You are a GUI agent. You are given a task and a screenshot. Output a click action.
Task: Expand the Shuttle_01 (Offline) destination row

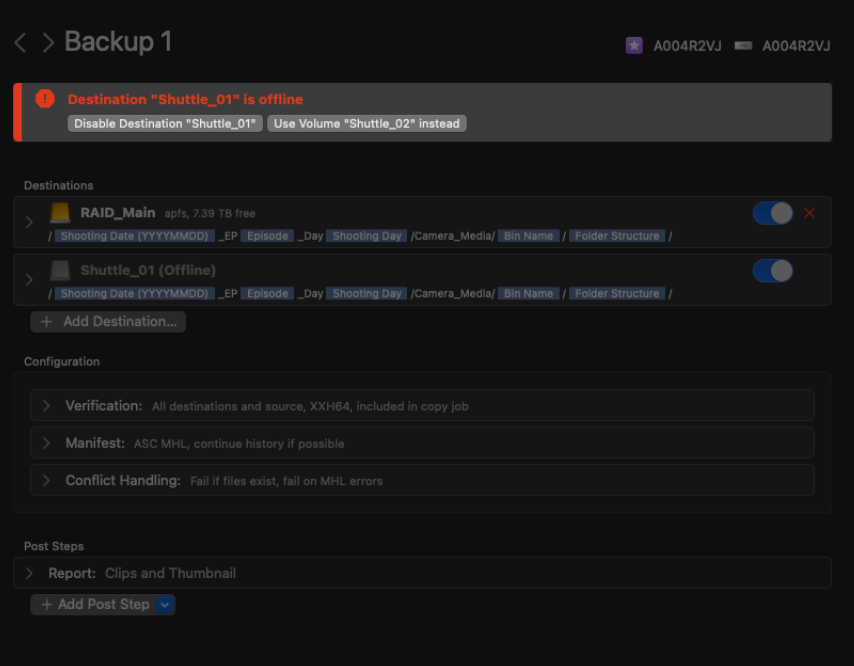pos(29,280)
